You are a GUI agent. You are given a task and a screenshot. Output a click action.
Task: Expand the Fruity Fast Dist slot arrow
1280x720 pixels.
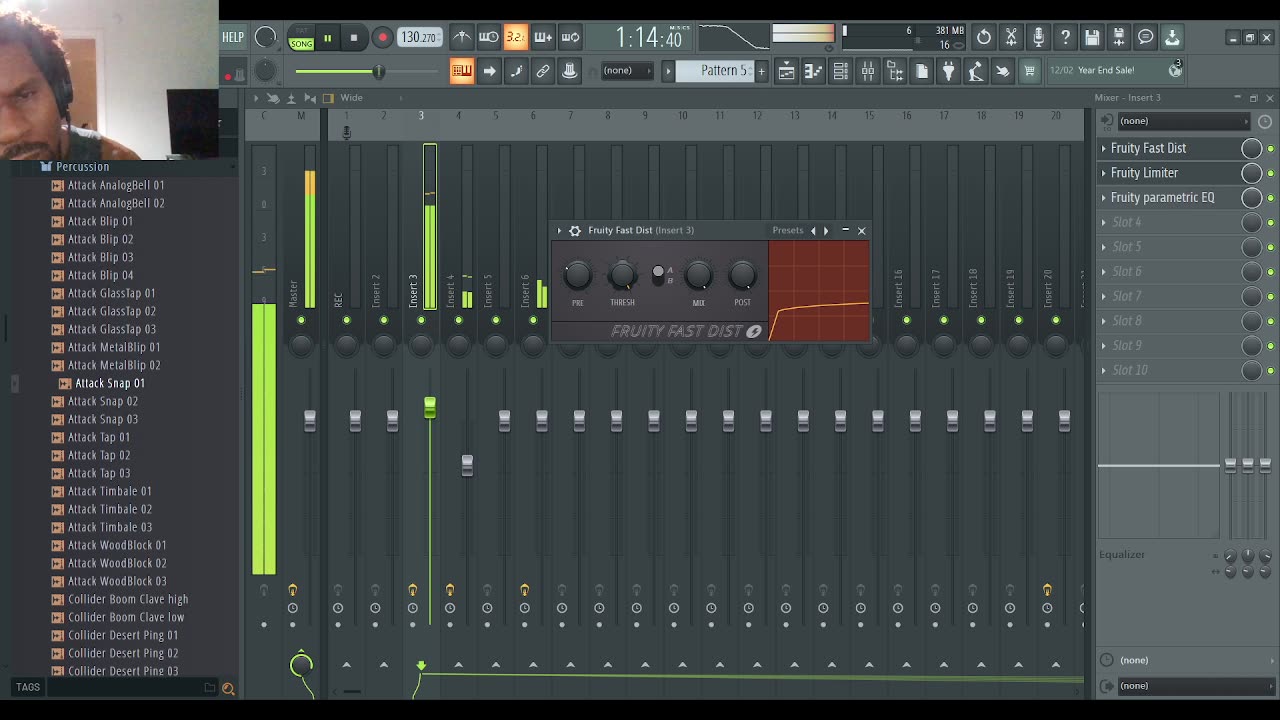click(1104, 148)
